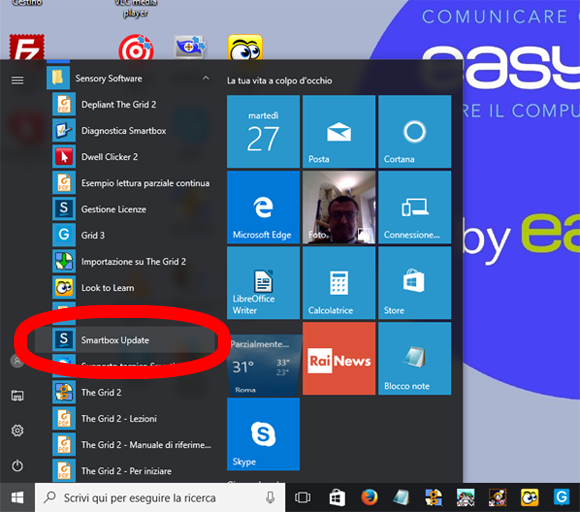The width and height of the screenshot is (580, 512).
Task: Click the Grid 3 app icon
Action: click(64, 235)
